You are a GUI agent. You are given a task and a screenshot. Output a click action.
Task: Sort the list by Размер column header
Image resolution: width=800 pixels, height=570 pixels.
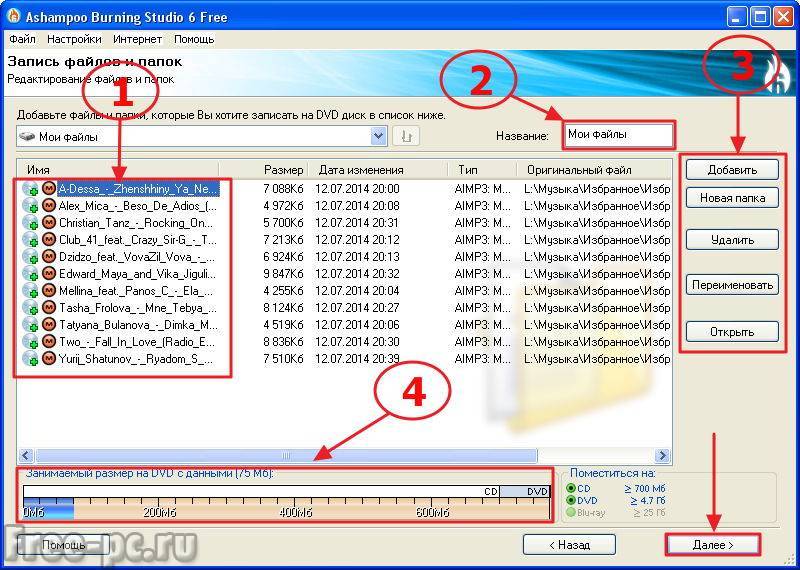[283, 170]
